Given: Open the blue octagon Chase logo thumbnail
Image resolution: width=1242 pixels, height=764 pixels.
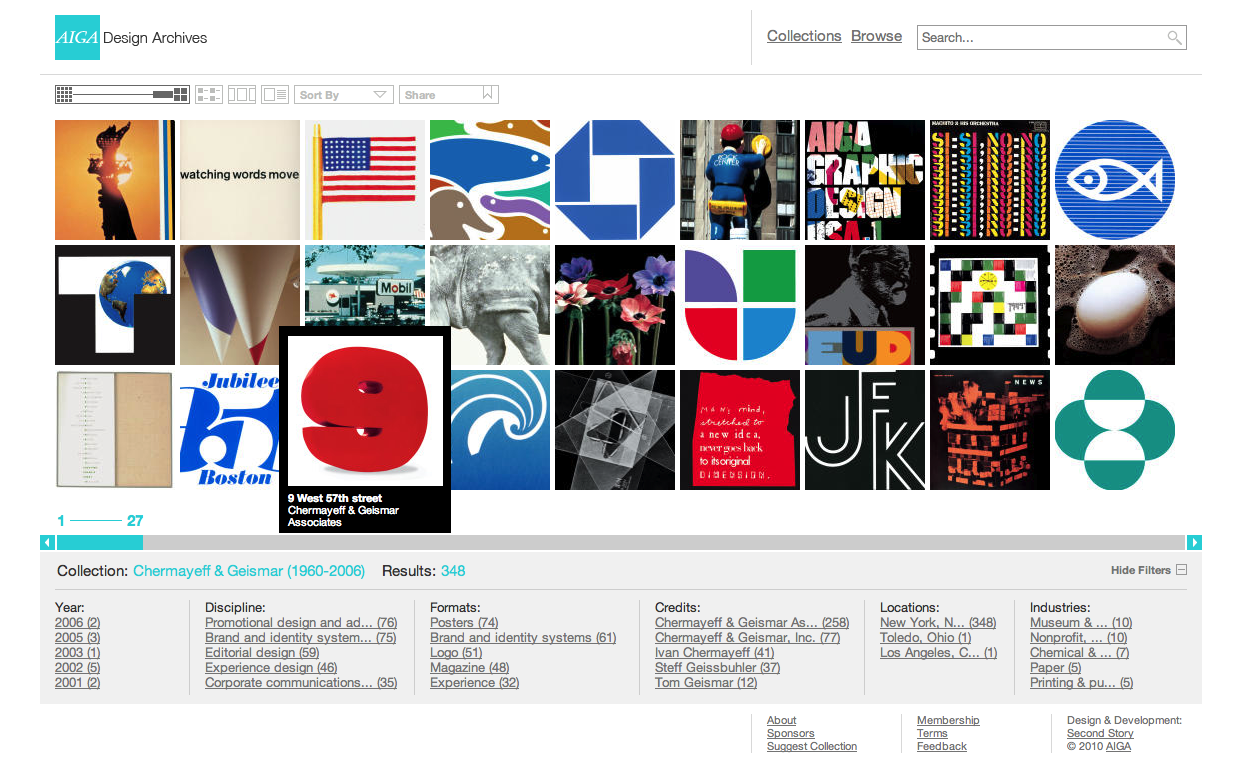Looking at the screenshot, I should 615,180.
